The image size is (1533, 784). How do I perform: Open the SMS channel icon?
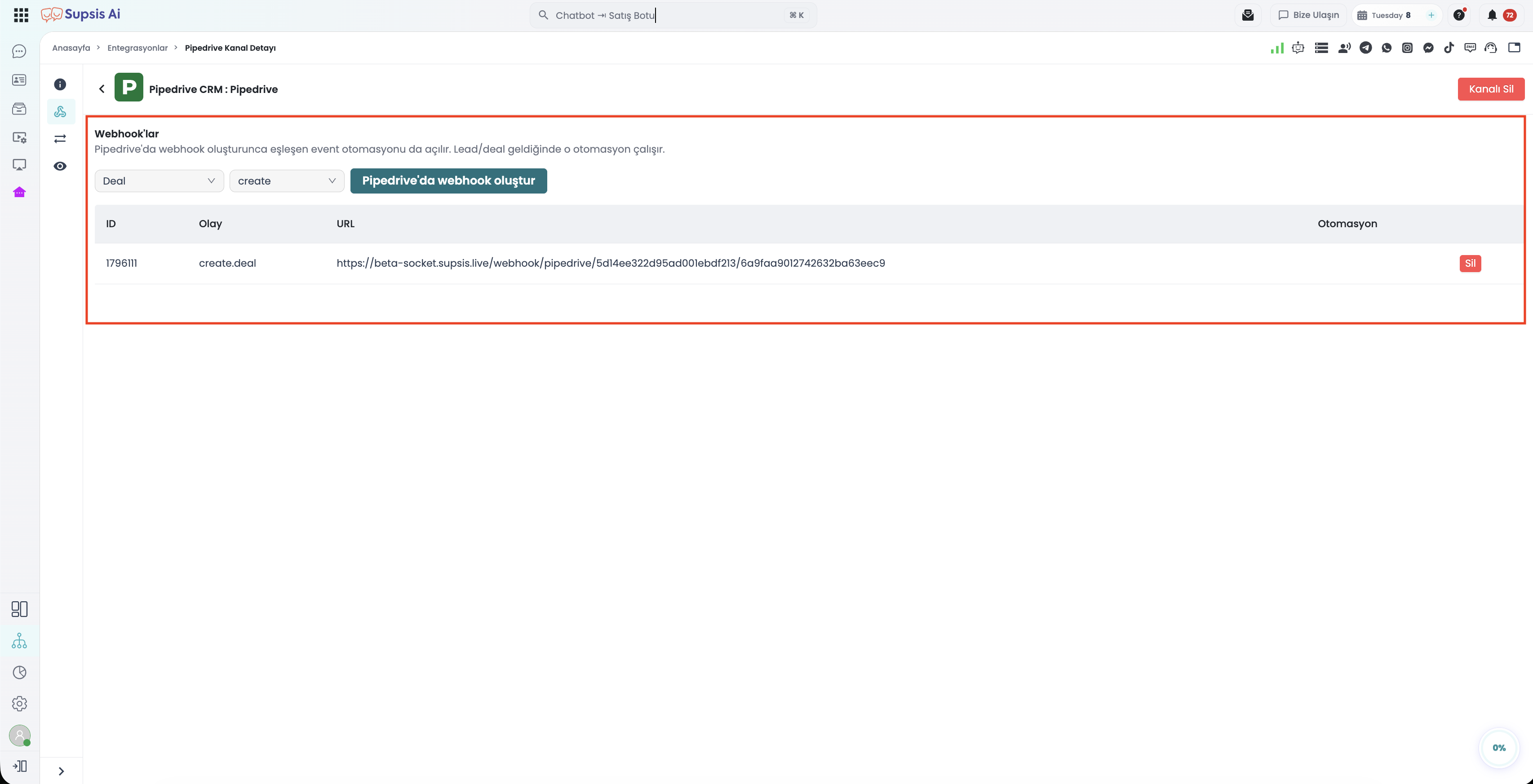click(x=1470, y=48)
